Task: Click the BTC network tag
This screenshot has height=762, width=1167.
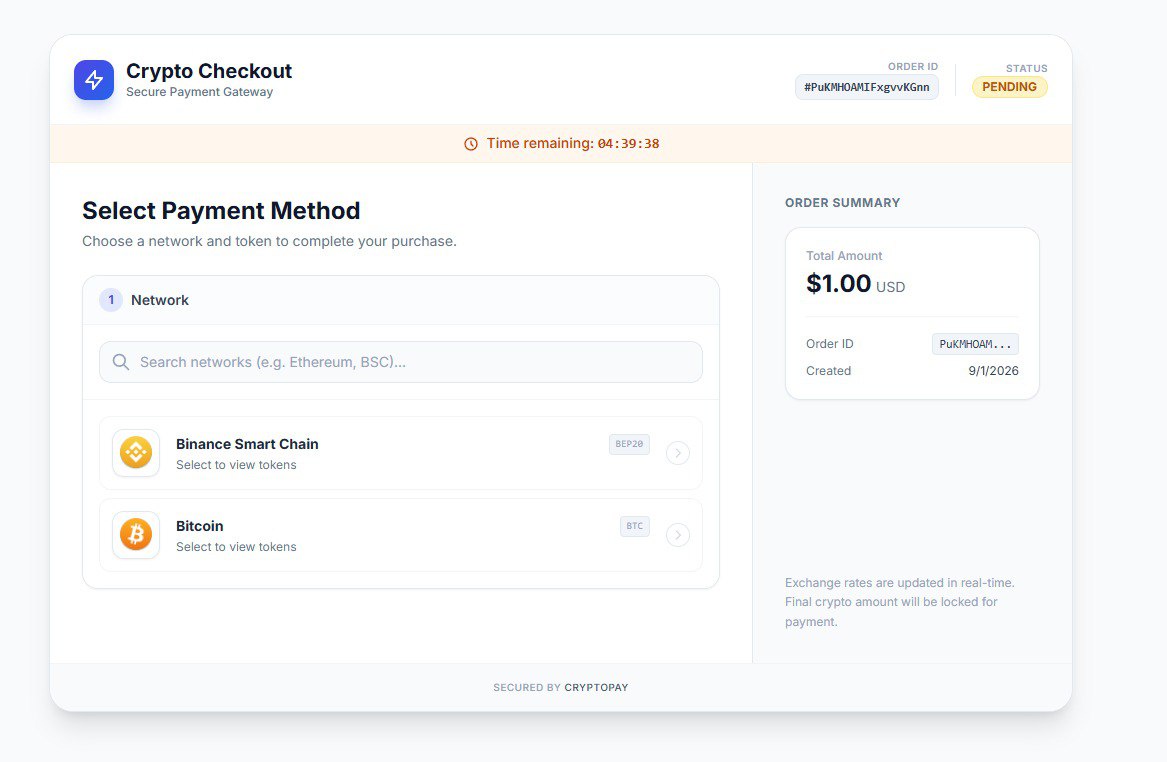Action: [x=635, y=526]
